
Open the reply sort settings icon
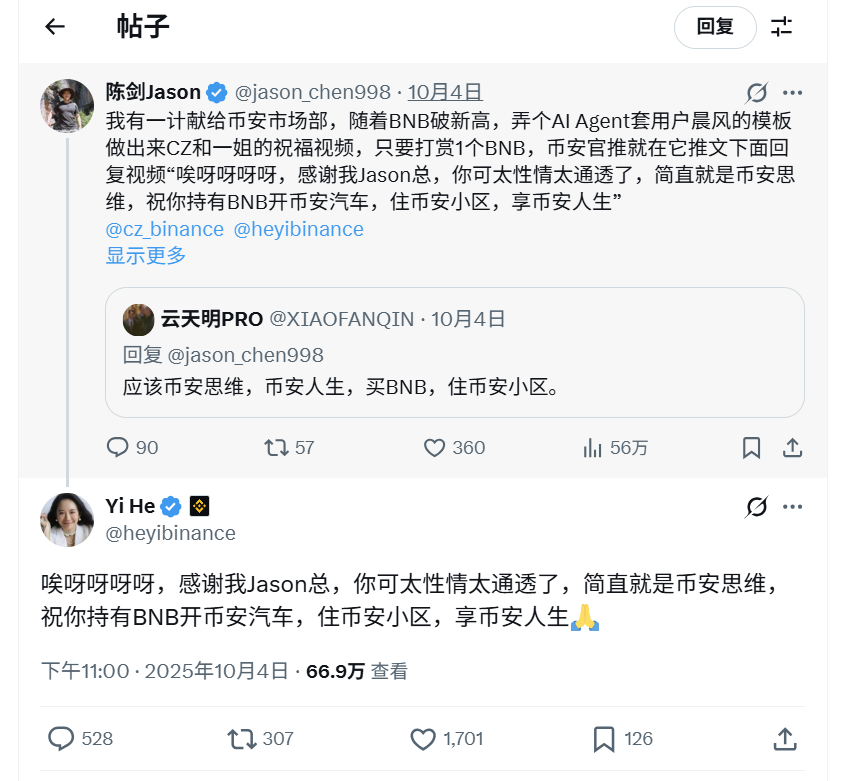[781, 27]
